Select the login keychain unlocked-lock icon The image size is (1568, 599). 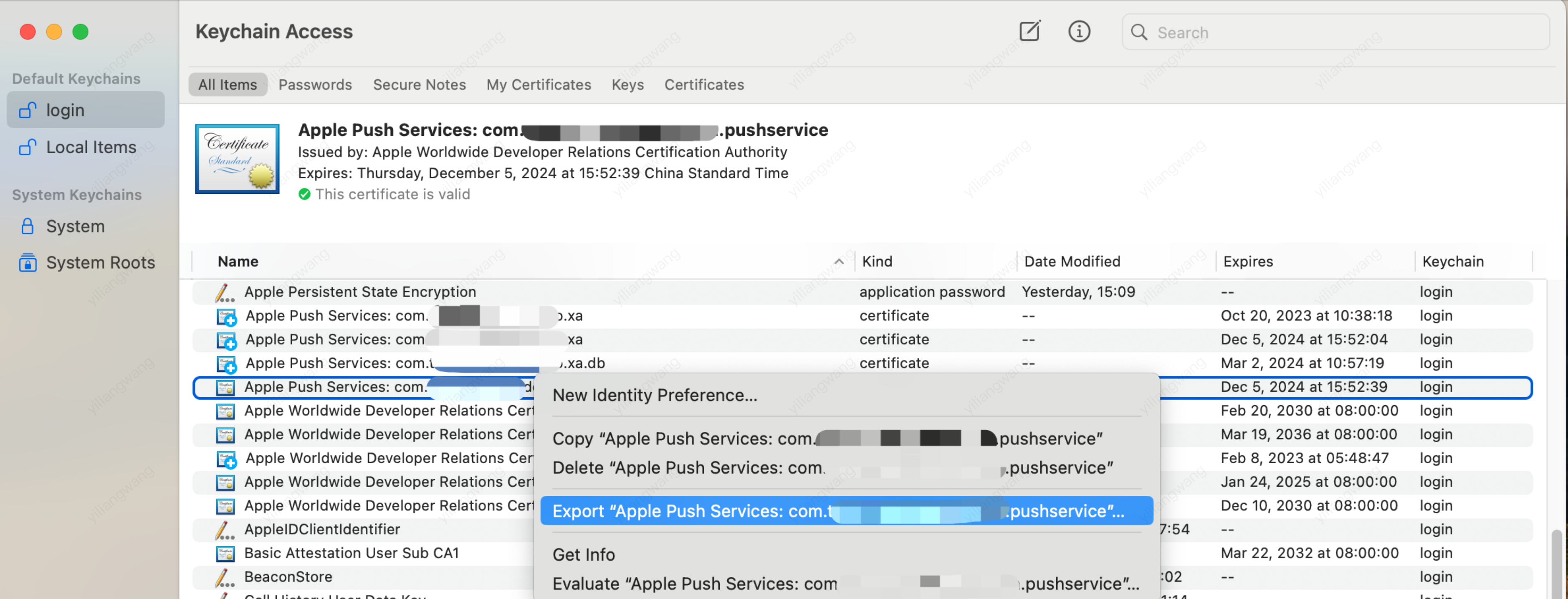(x=28, y=110)
